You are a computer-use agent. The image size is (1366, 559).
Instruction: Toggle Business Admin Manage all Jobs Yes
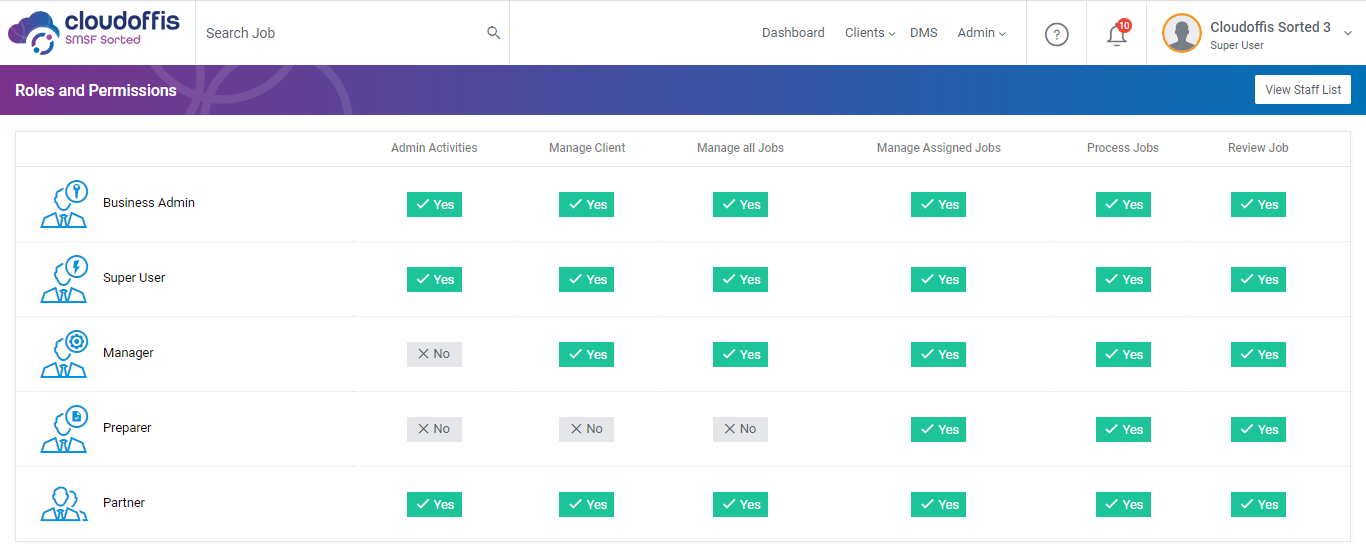pyautogui.click(x=740, y=204)
